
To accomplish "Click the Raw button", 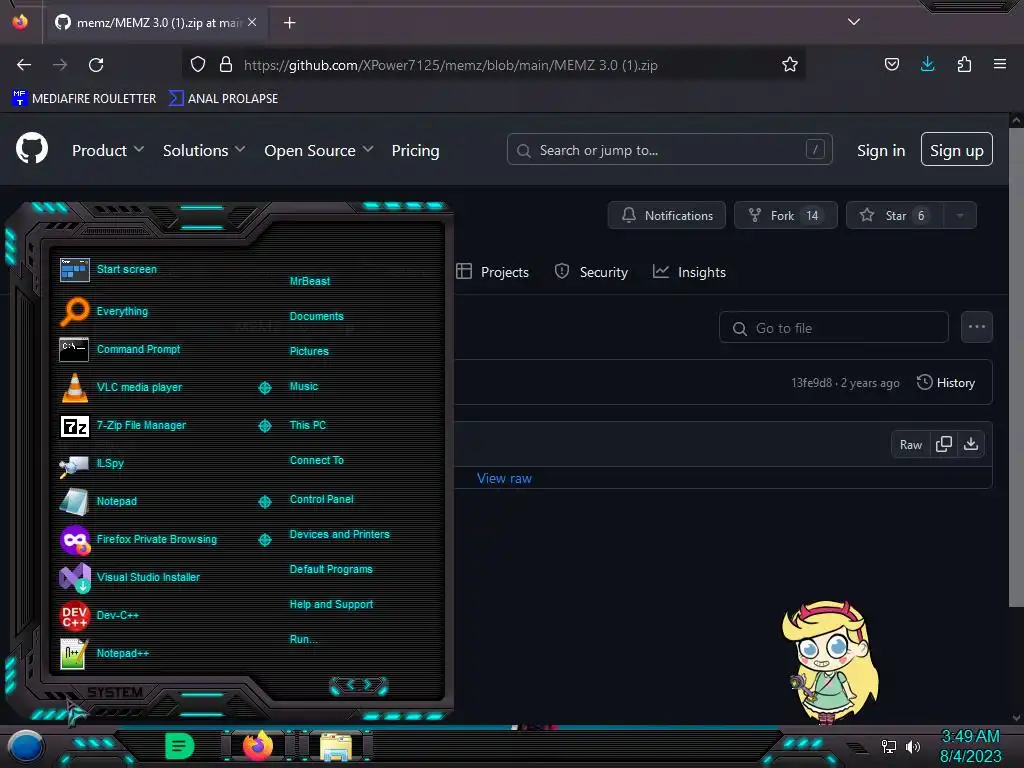I will pyautogui.click(x=910, y=445).
